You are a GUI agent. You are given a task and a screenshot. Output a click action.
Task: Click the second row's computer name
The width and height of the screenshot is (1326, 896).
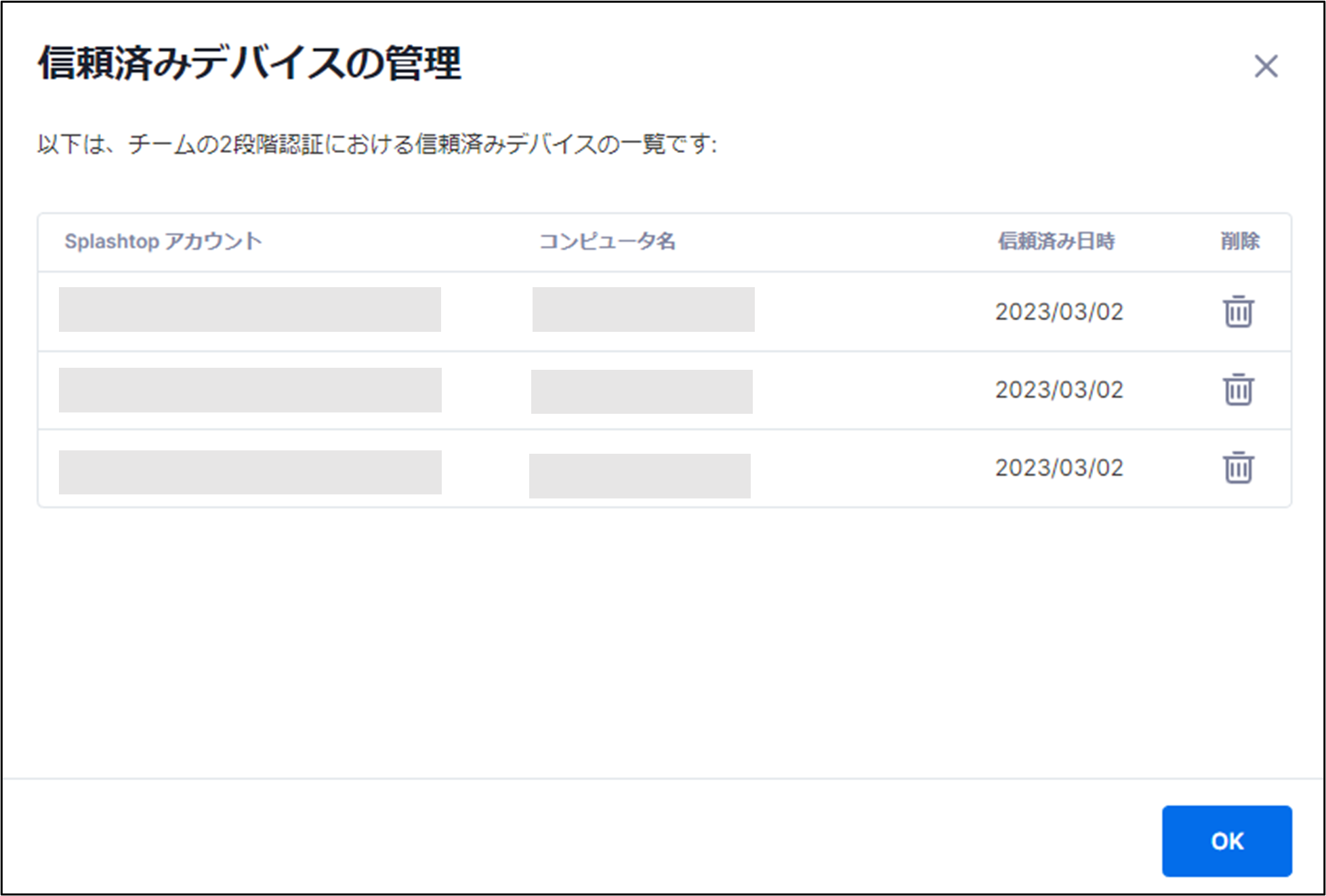pos(642,391)
